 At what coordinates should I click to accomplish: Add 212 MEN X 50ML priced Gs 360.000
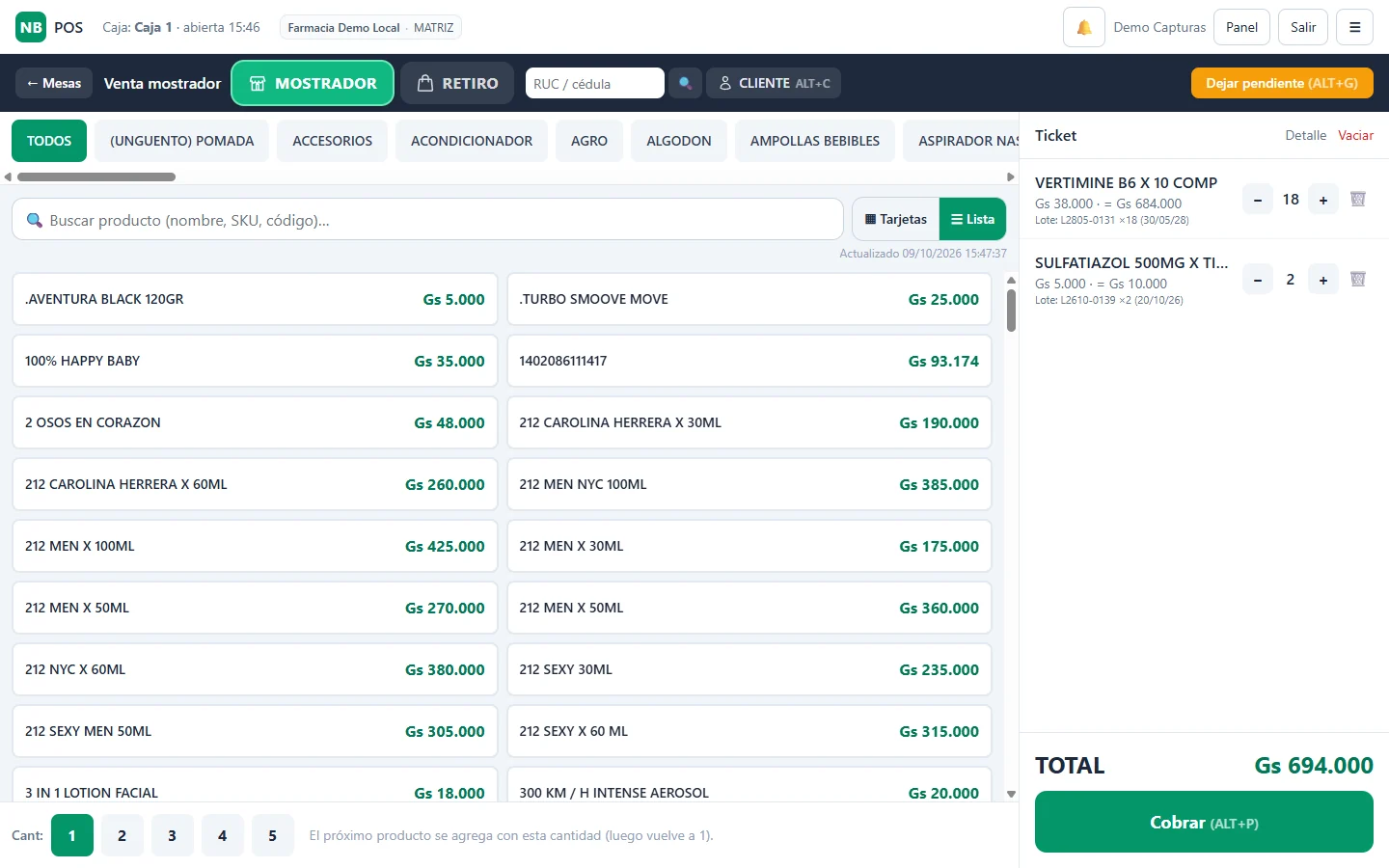(x=749, y=608)
